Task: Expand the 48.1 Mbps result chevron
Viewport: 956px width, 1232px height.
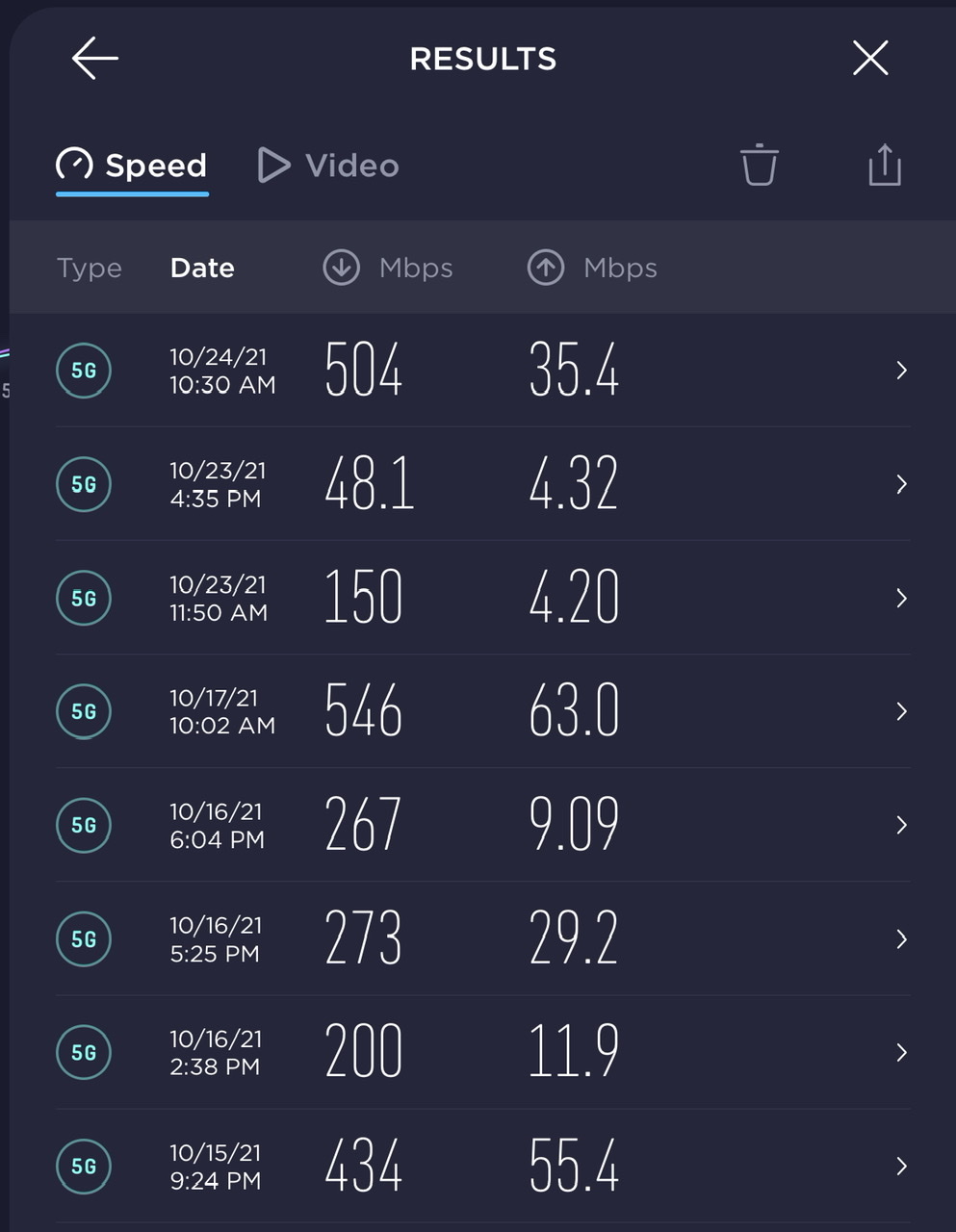Action: tap(901, 484)
